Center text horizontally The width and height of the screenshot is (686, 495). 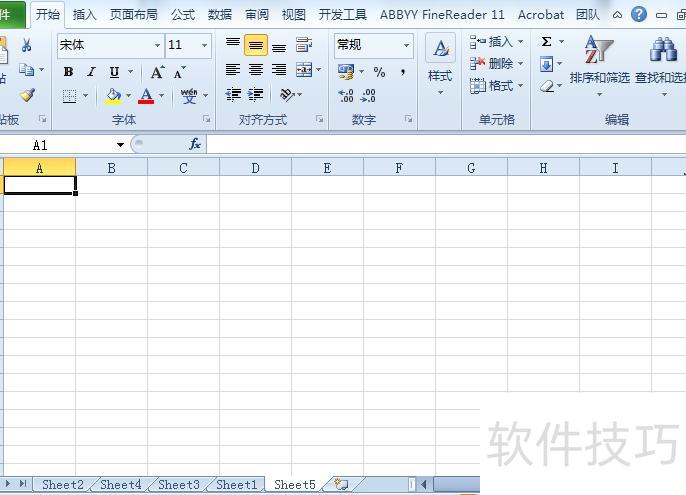pyautogui.click(x=256, y=70)
